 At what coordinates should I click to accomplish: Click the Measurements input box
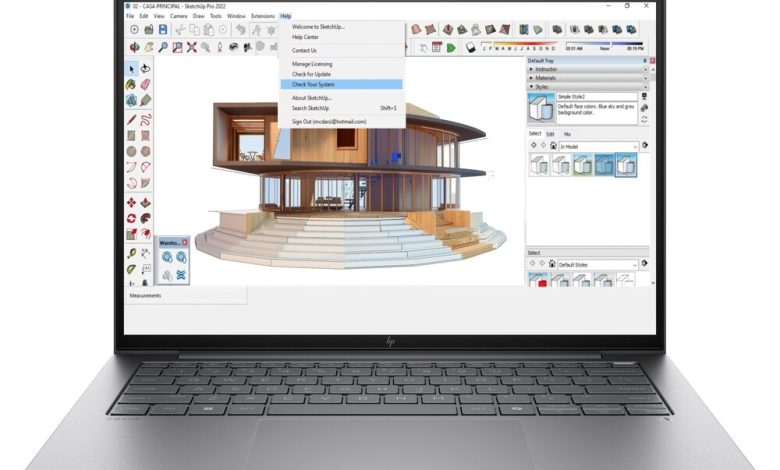tap(204, 295)
